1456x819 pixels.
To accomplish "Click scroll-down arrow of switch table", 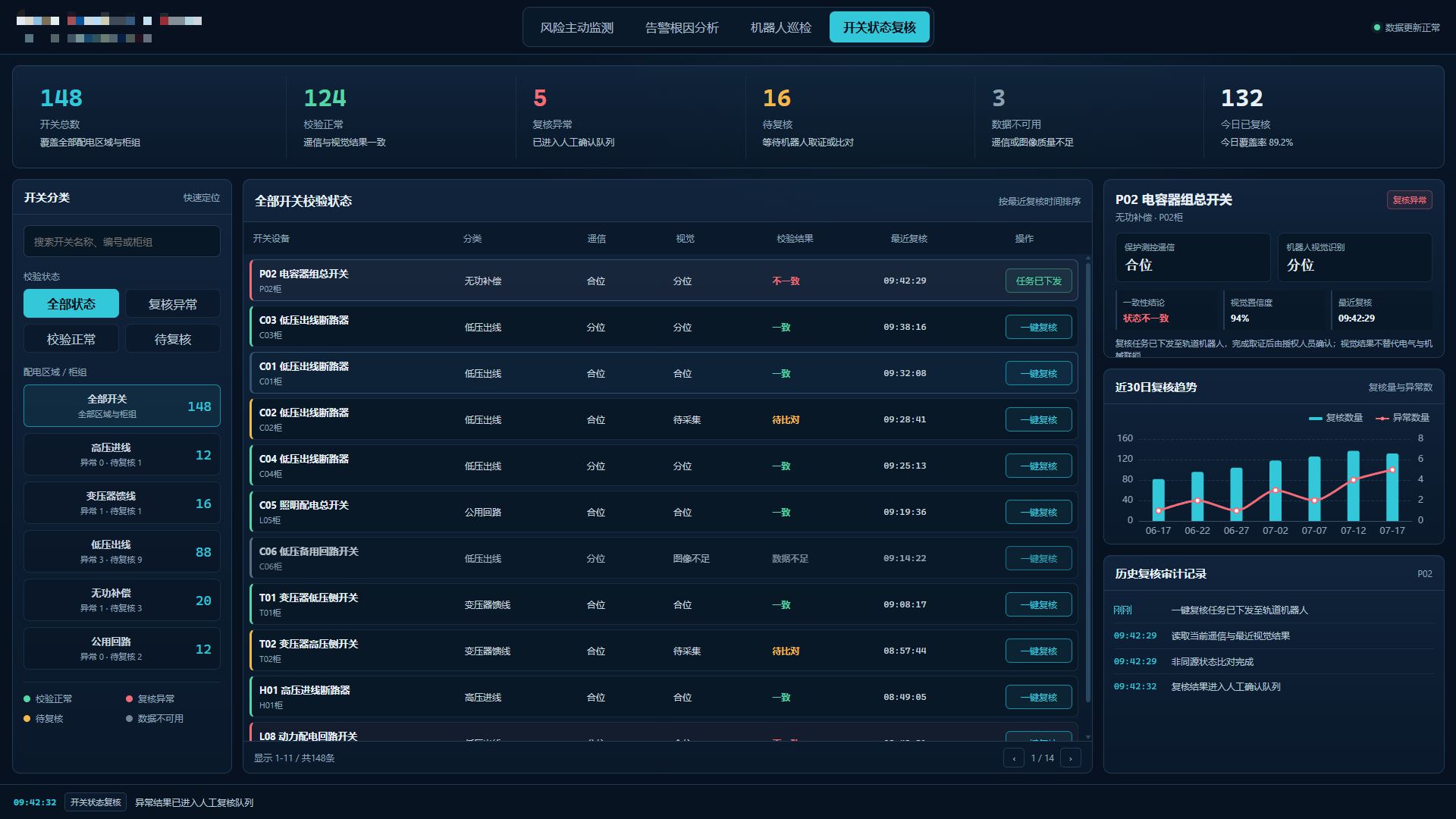I will click(x=1087, y=736).
